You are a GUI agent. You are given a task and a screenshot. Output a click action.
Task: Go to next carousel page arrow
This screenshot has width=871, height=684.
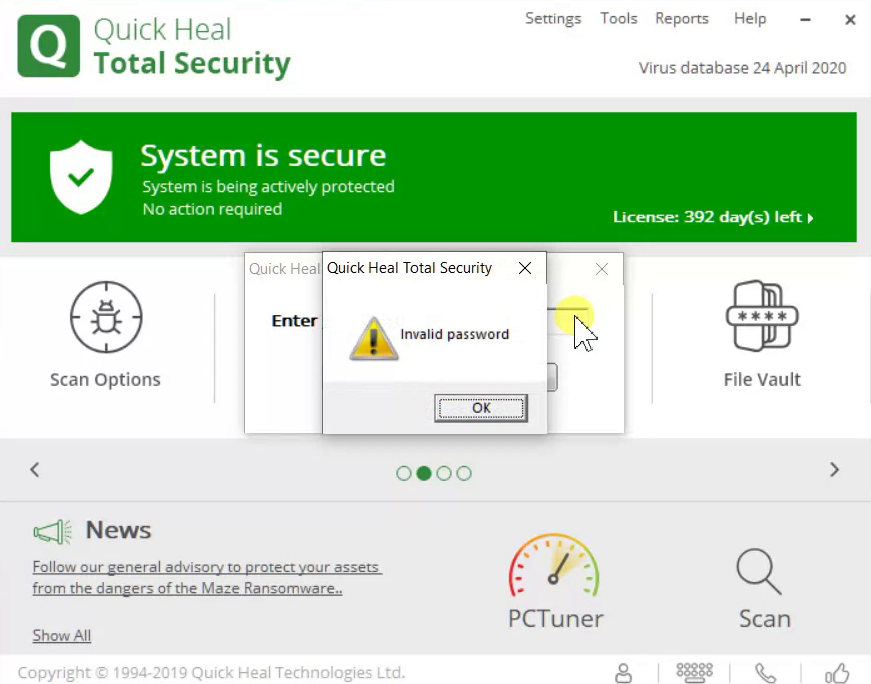click(834, 470)
